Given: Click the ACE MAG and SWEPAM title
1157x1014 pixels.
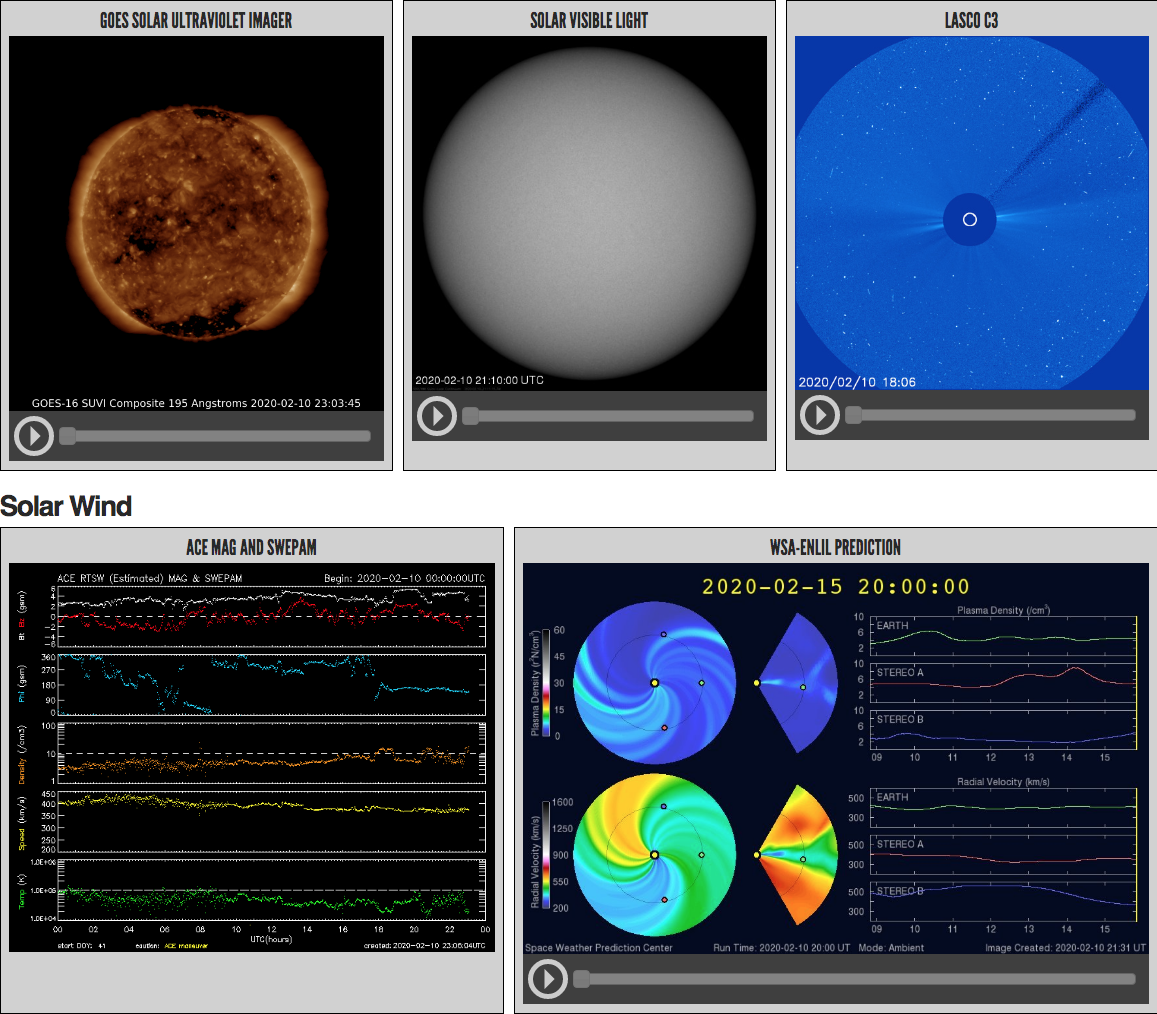Looking at the screenshot, I should [x=252, y=548].
